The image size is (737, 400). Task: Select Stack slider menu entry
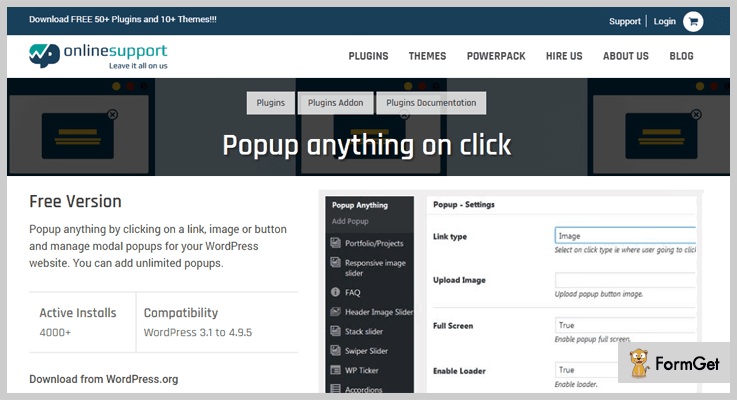(364, 331)
